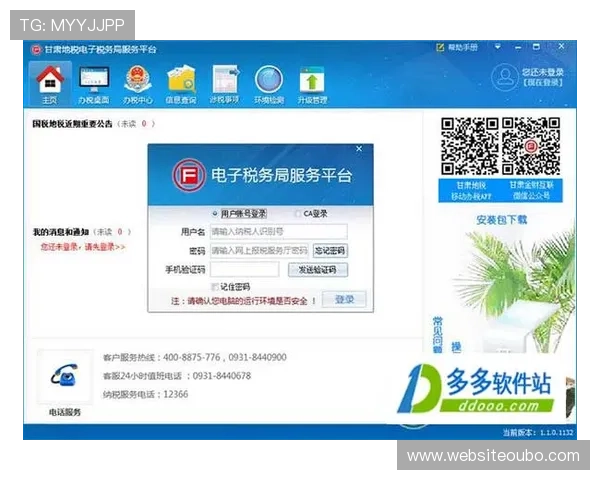Click the 国税地税近期重要公告 heading

(x=72, y=124)
